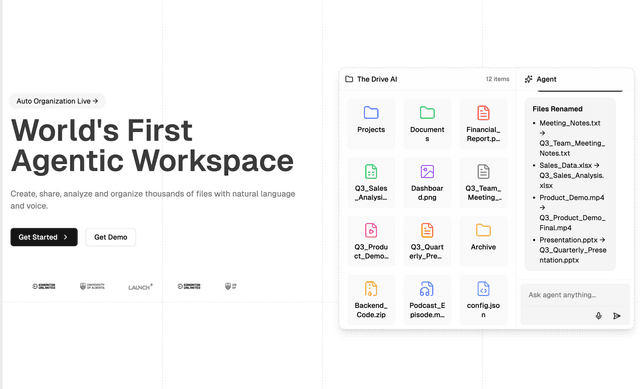Click the Agent sparkle icon
640x389 pixels.
click(529, 79)
